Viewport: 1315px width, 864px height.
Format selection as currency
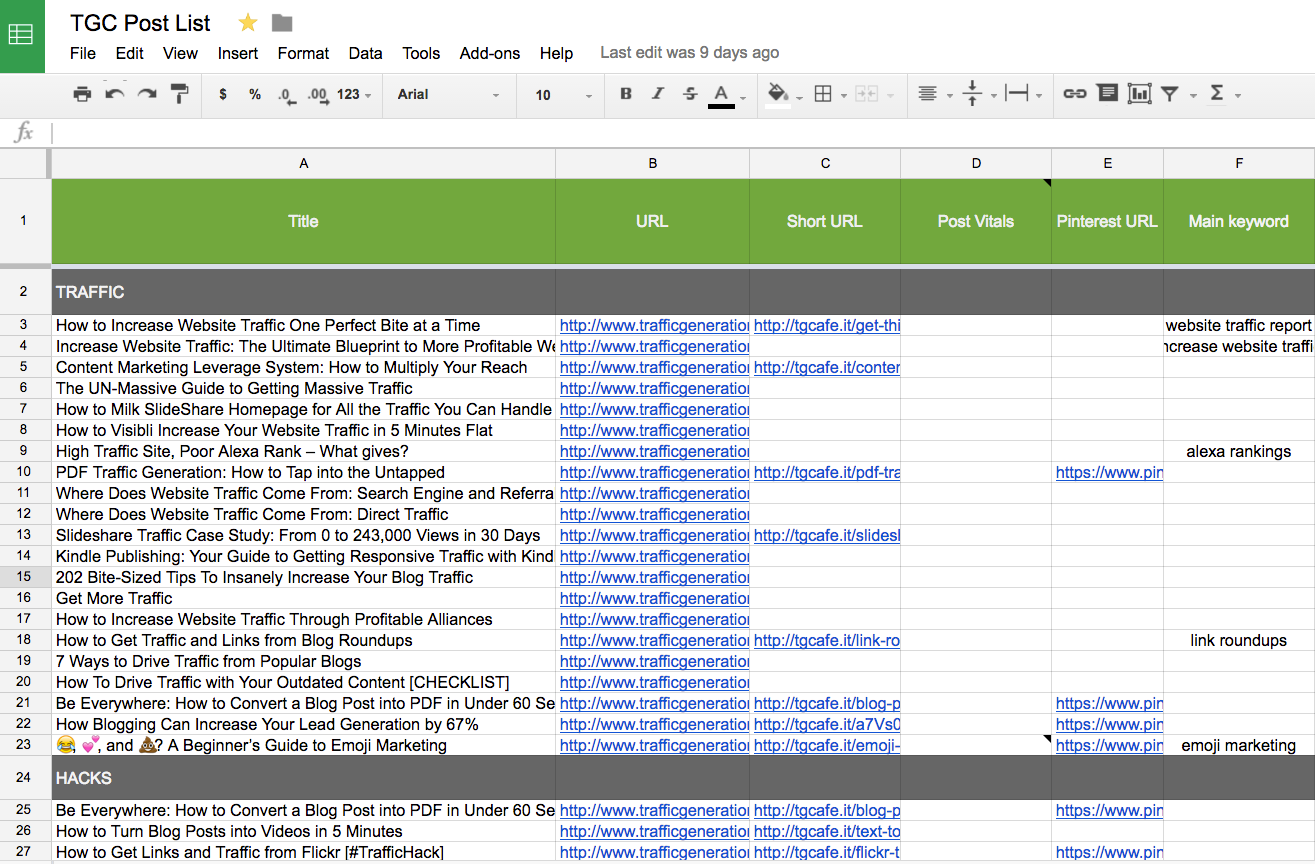pyautogui.click(x=224, y=94)
